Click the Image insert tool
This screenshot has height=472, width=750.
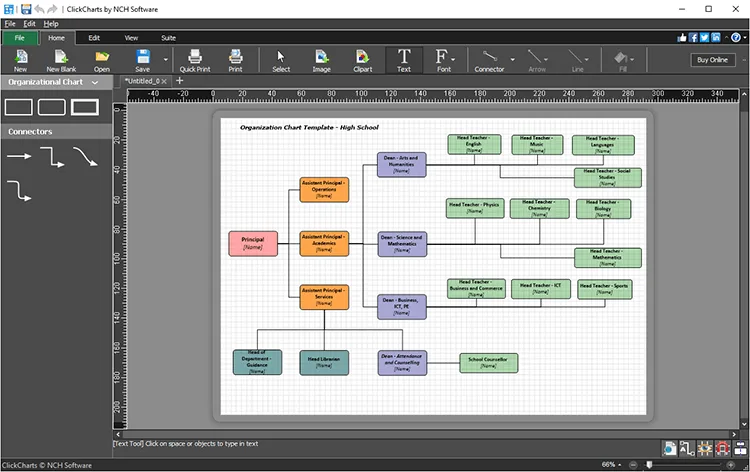321,60
